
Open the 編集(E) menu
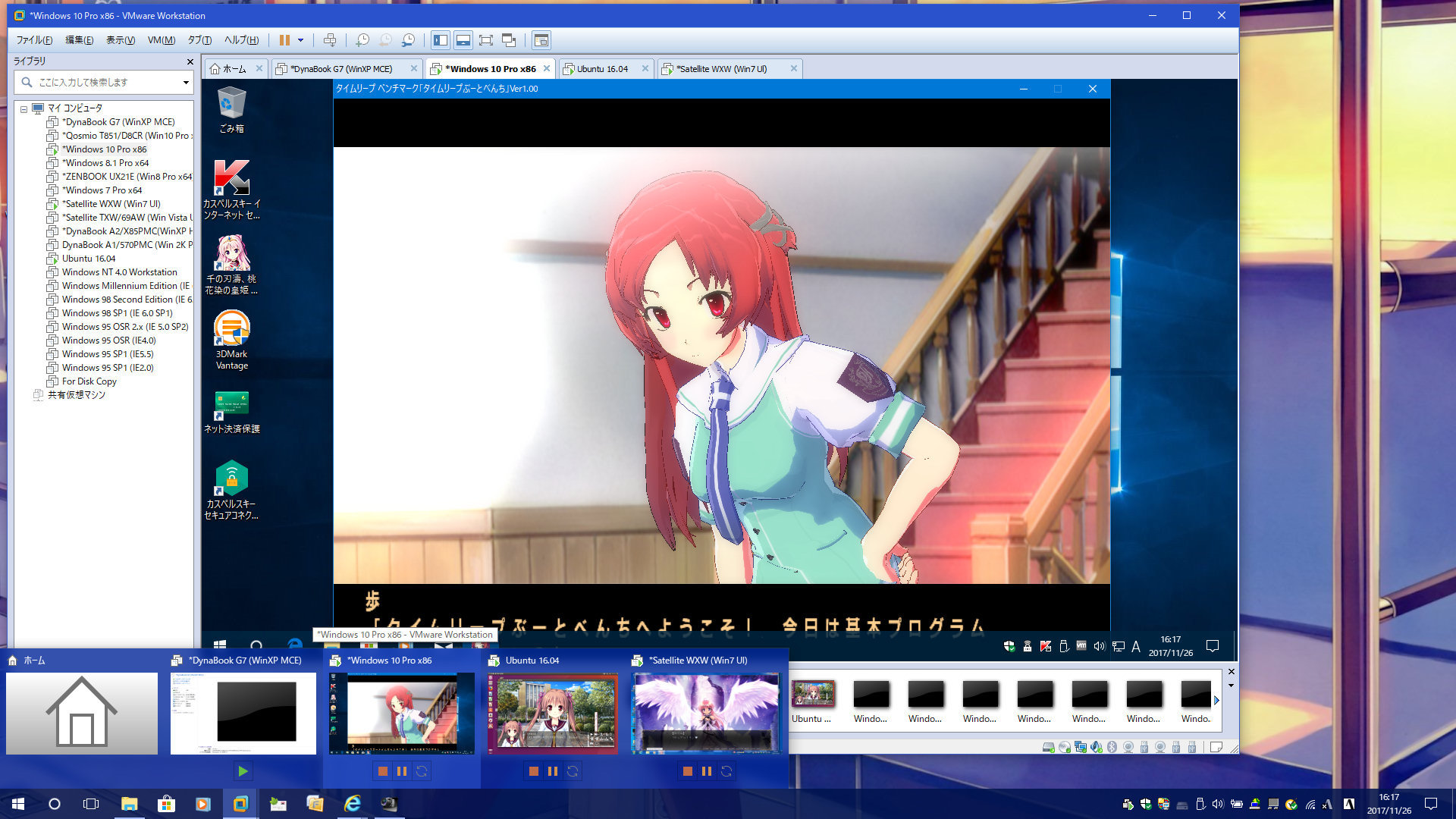coord(79,40)
